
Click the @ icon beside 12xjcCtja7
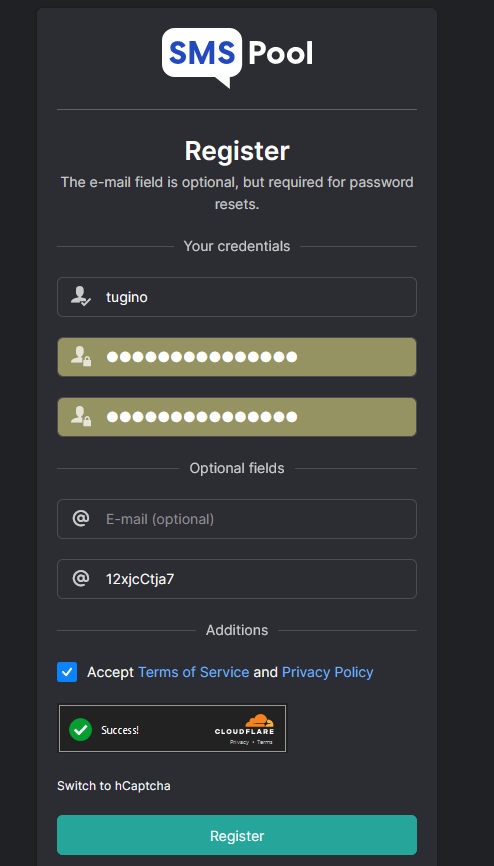(x=81, y=578)
